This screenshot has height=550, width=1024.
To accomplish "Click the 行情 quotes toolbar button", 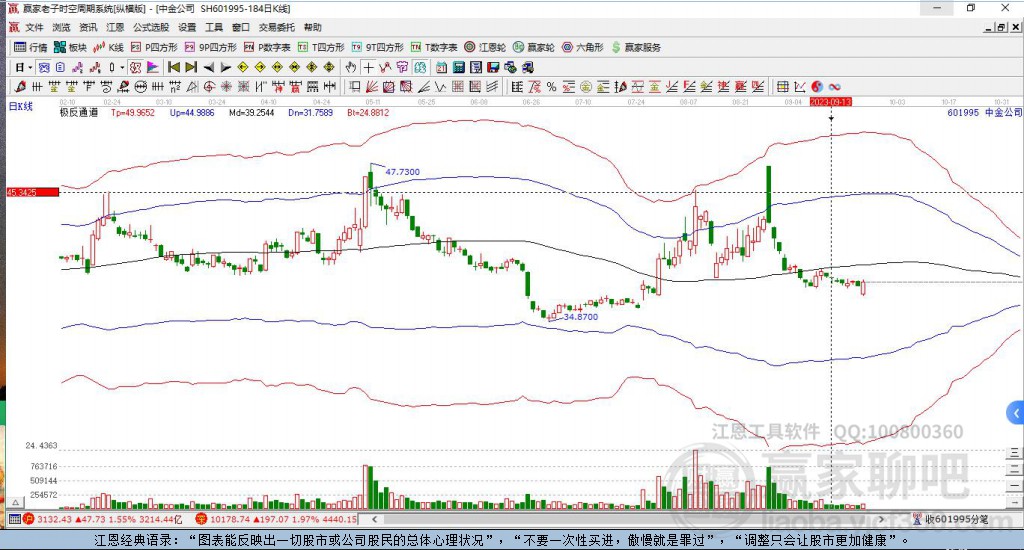I will (x=31, y=47).
